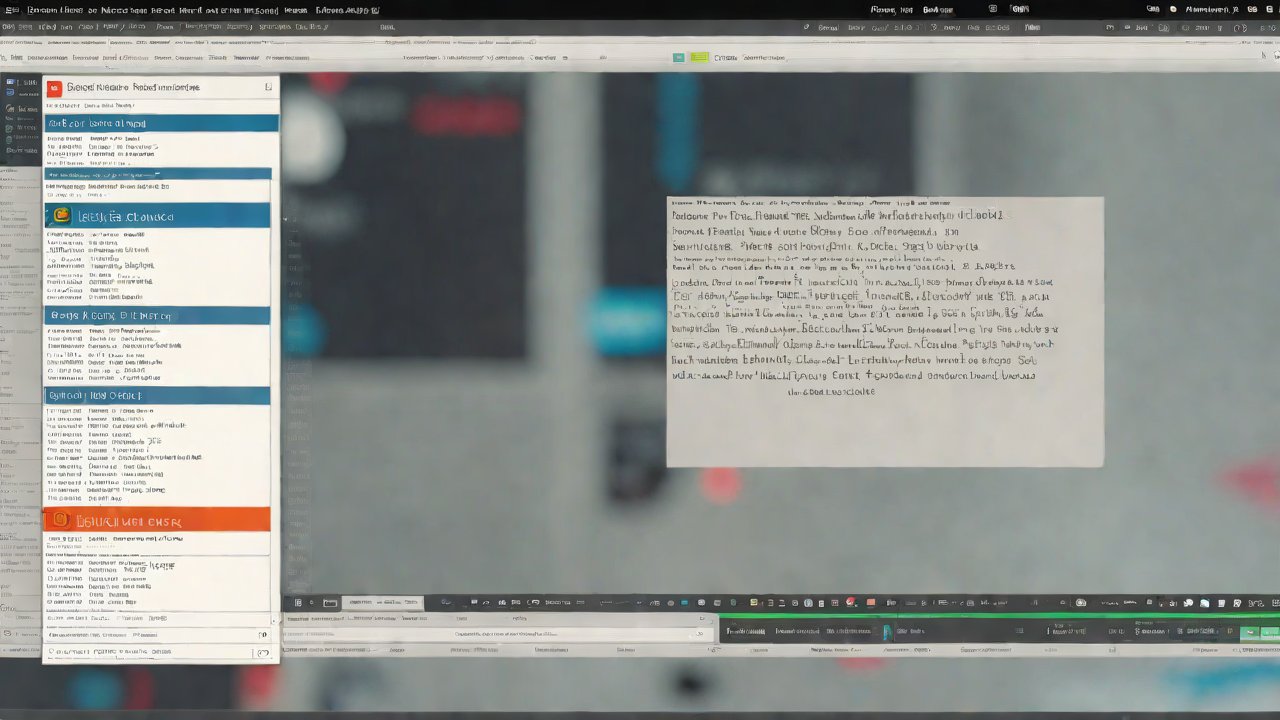Select the highlighted tab at the bottom toolbar's left
Image resolution: width=1280 pixels, height=720 pixels.
(x=382, y=603)
